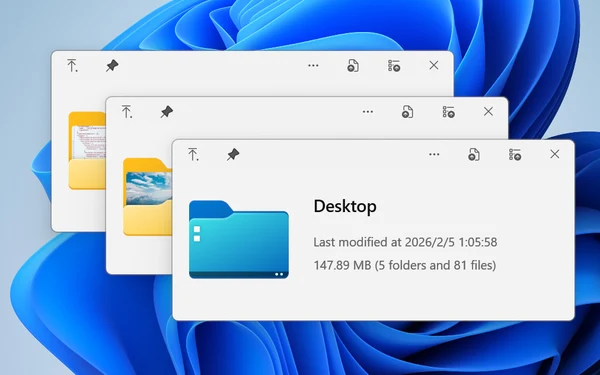Close the rearmost code-folder window

click(434, 65)
